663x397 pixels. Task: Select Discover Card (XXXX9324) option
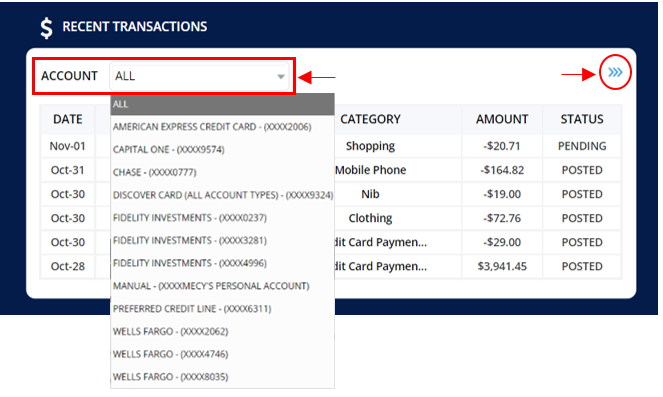[x=222, y=195]
